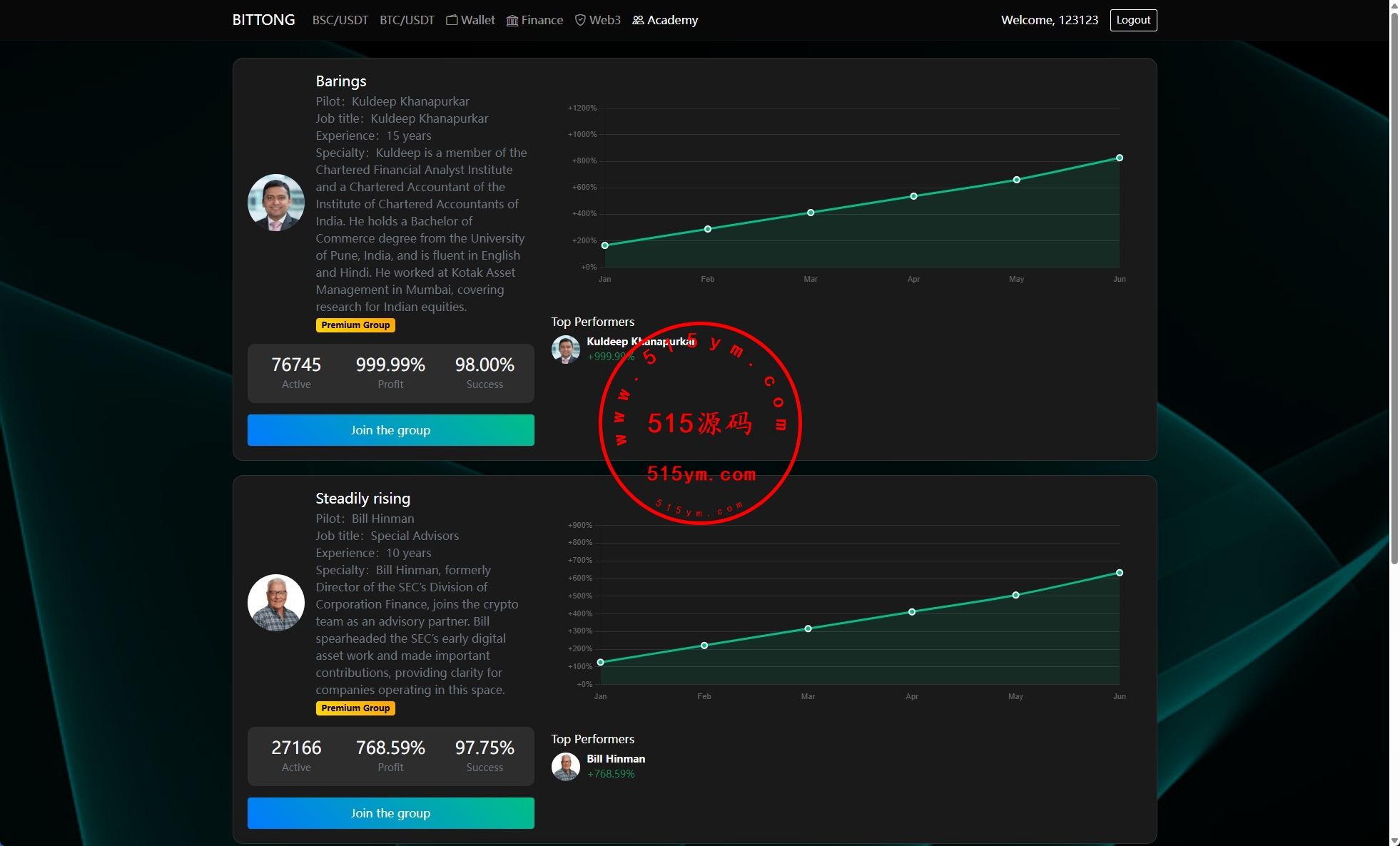Click the BITTONG logo

pyautogui.click(x=263, y=20)
